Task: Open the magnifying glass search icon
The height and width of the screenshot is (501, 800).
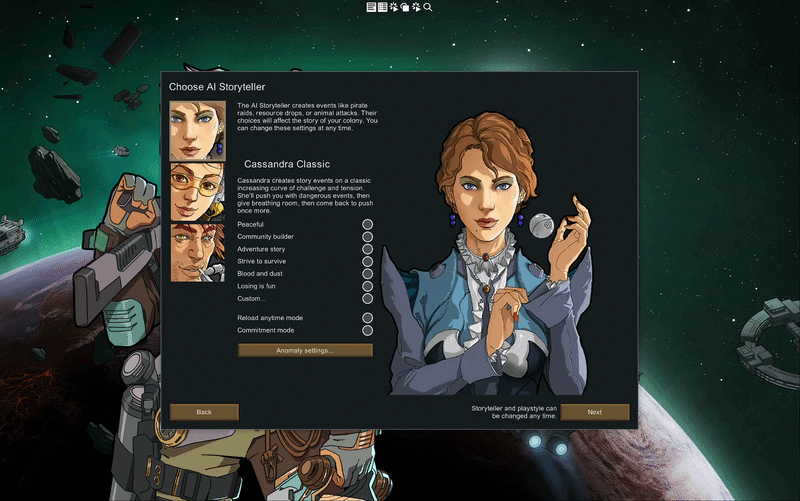Action: pyautogui.click(x=428, y=7)
